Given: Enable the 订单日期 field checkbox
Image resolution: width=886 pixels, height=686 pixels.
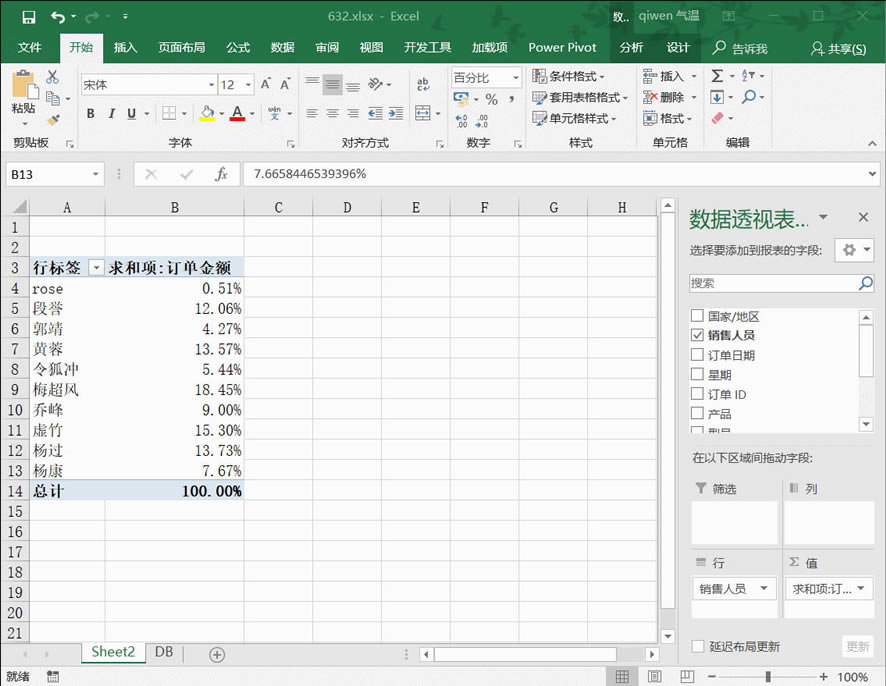Looking at the screenshot, I should 697,355.
